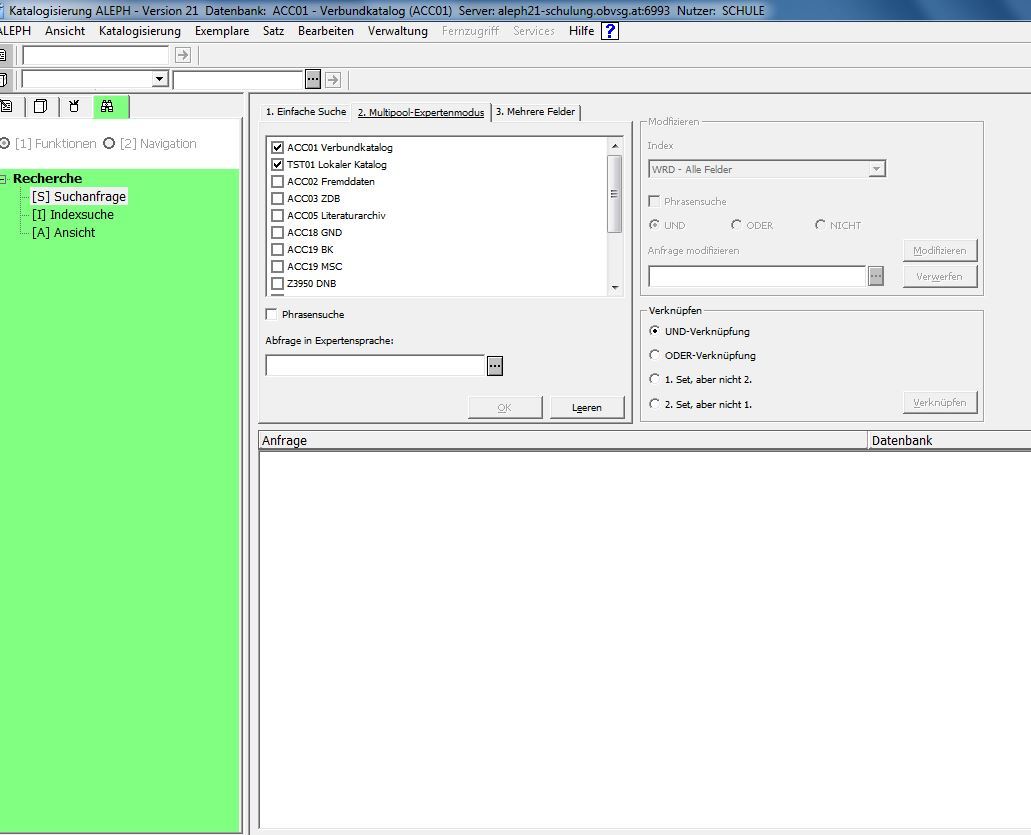
Task: Open the administration tab icon in left panel
Action: 74,106
